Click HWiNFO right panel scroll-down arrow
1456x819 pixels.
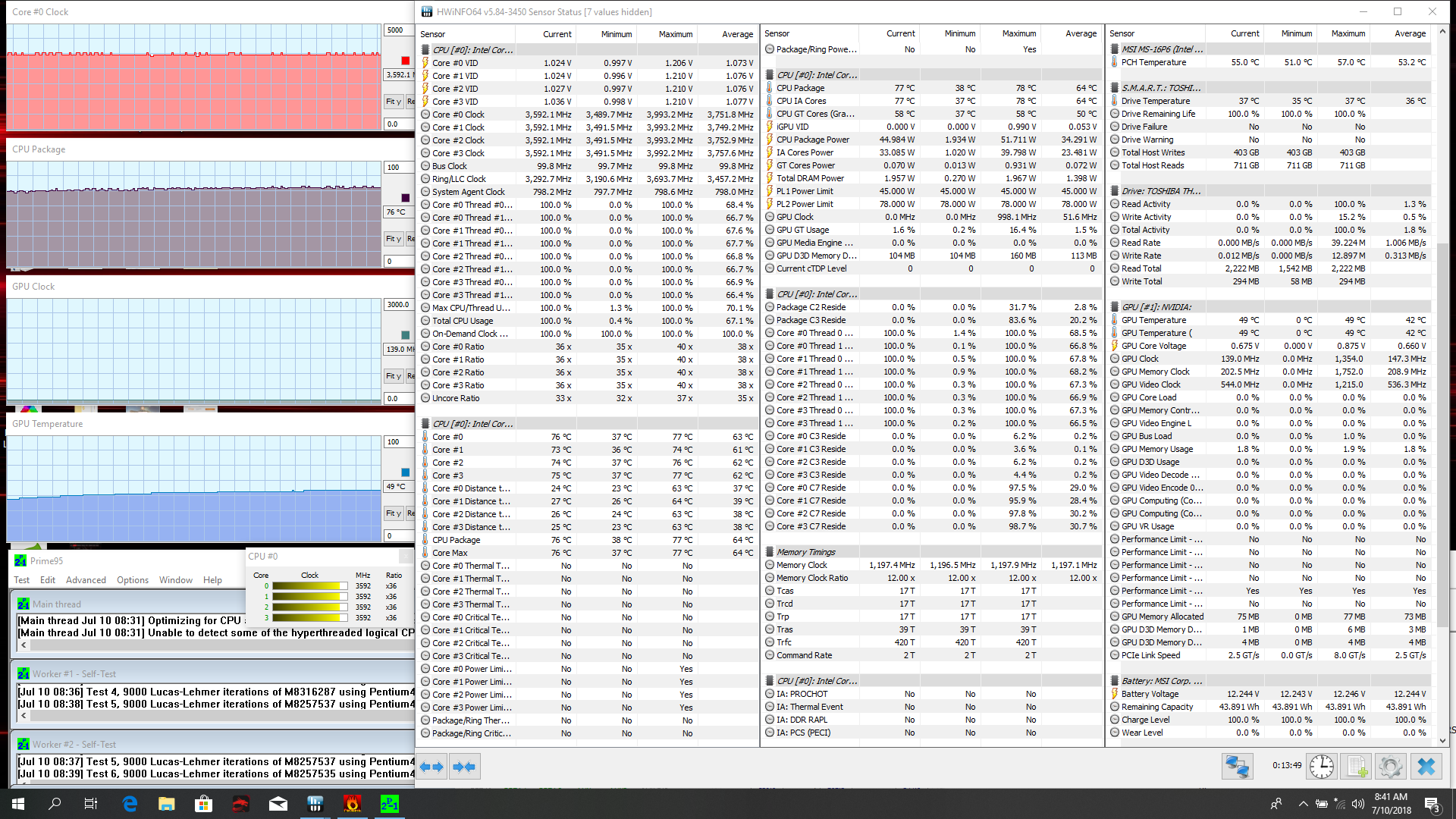point(1443,741)
